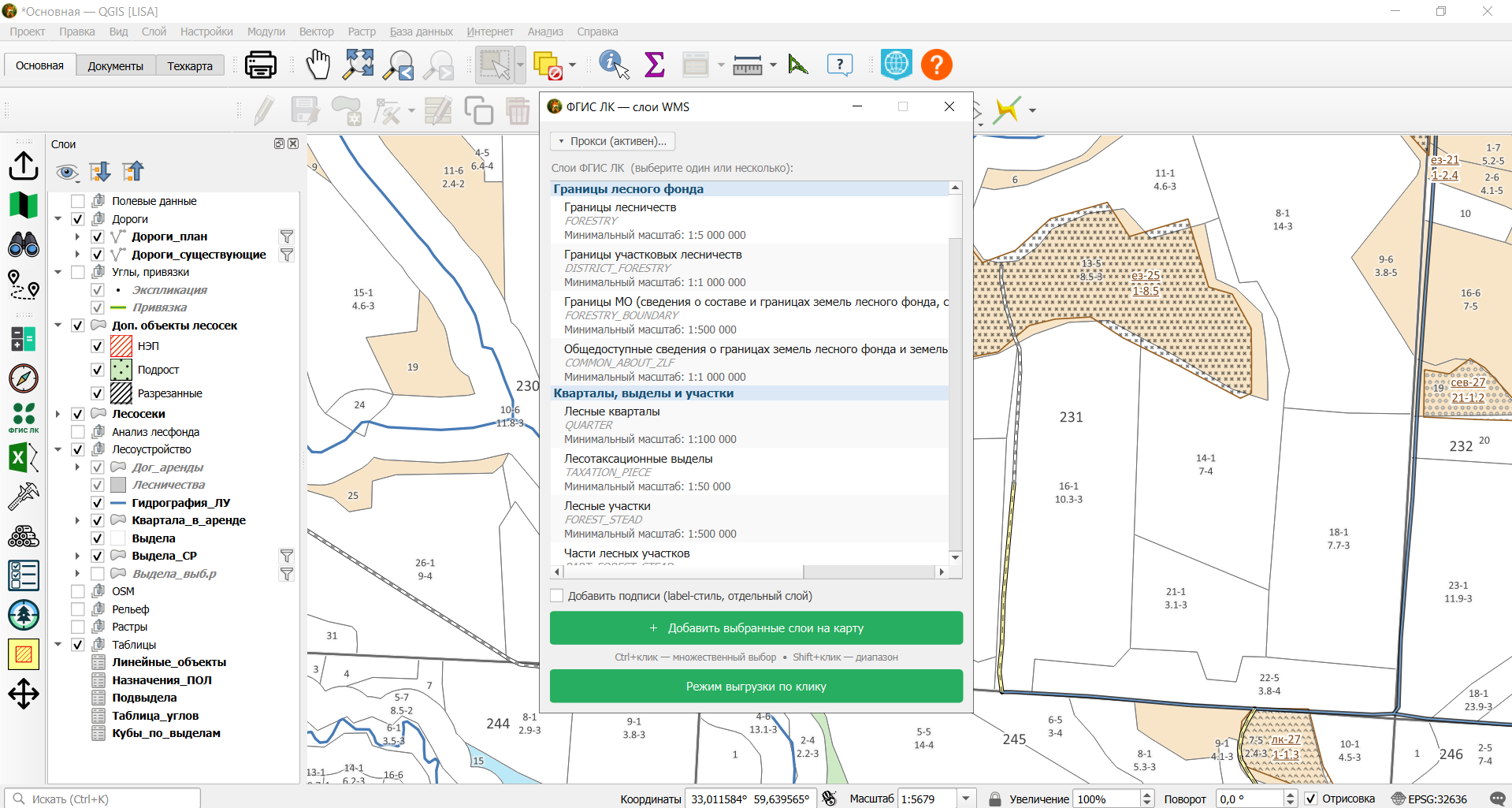The width and height of the screenshot is (1512, 808).
Task: Toggle the Полевые данные layer checkbox
Action: click(78, 201)
